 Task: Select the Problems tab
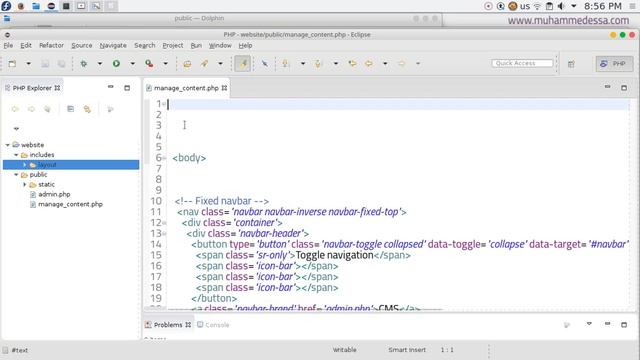pyautogui.click(x=168, y=325)
